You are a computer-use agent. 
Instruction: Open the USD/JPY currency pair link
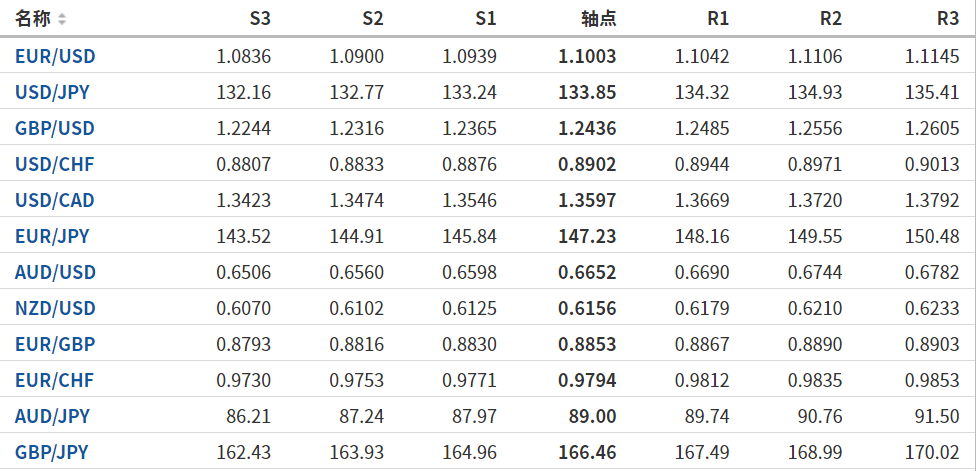coord(52,92)
